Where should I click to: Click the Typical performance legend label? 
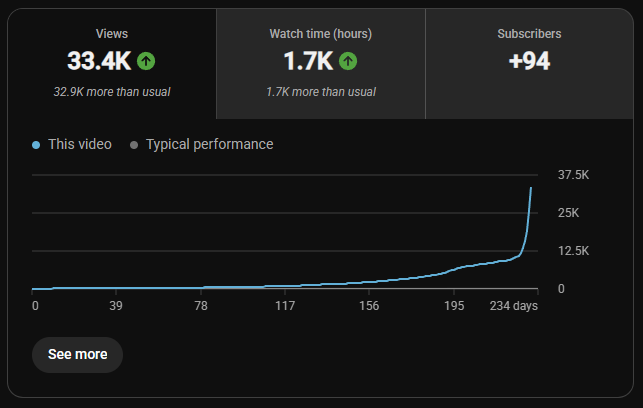pyautogui.click(x=210, y=144)
